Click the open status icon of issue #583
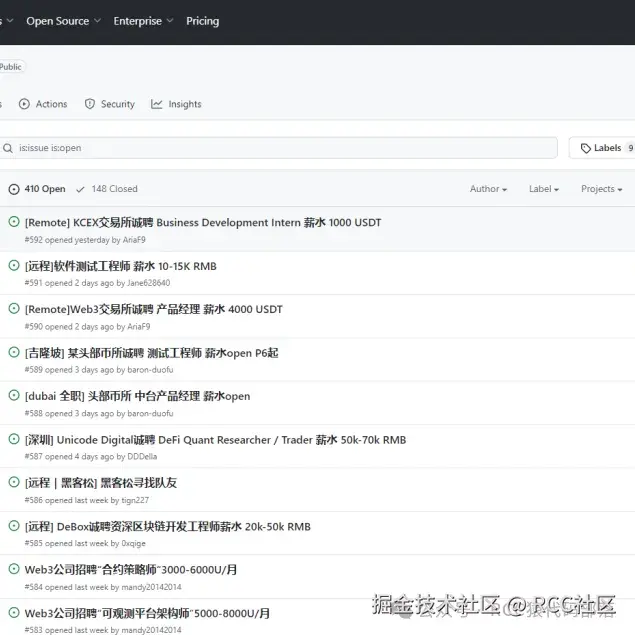Screen dimensions: 635x635 coord(14,612)
